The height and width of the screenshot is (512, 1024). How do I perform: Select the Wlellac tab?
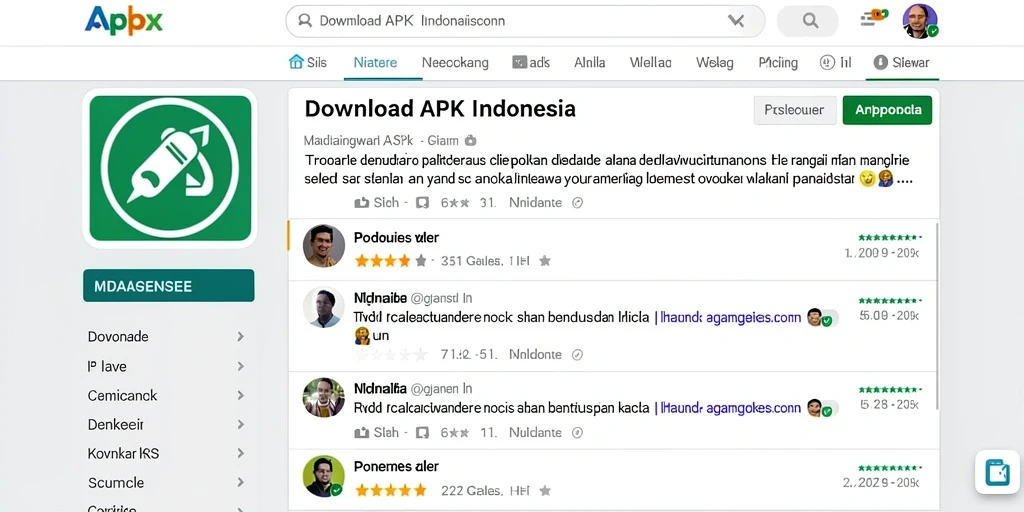coord(650,63)
